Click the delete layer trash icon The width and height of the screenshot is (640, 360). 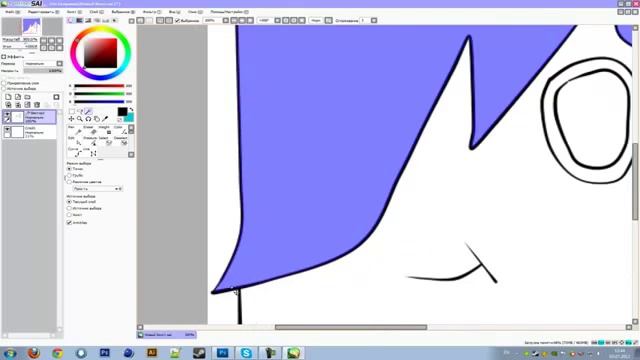click(37, 105)
